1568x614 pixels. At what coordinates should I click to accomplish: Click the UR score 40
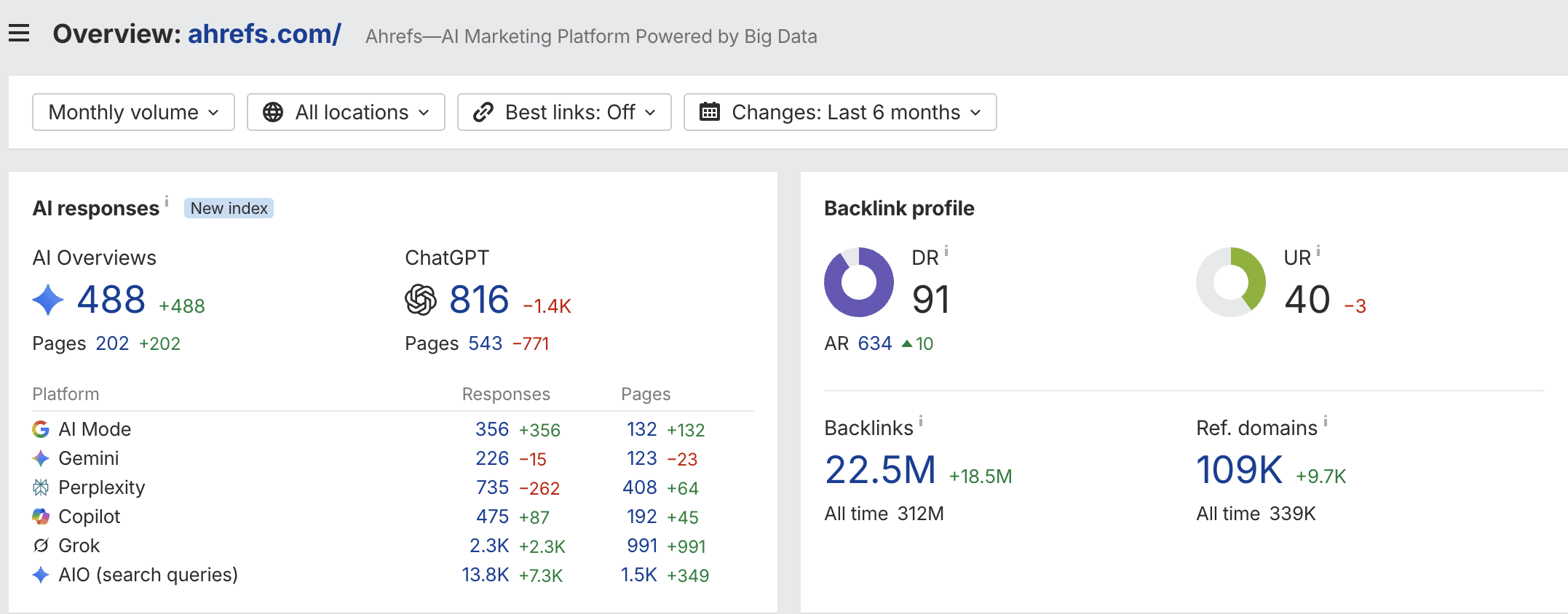click(x=1307, y=300)
